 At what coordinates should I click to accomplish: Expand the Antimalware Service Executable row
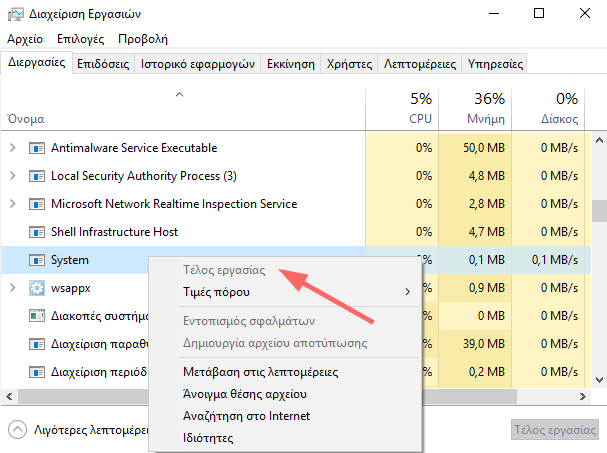[12, 148]
